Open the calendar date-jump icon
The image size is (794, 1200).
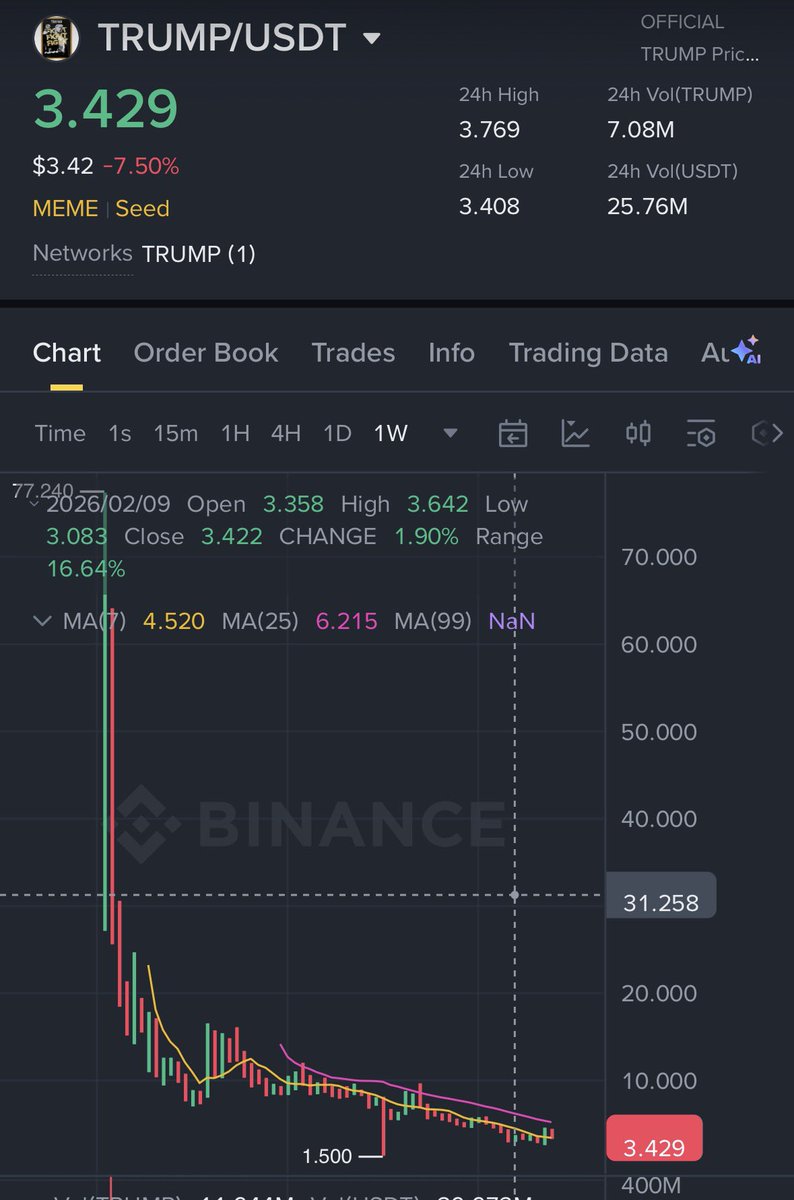[x=513, y=433]
